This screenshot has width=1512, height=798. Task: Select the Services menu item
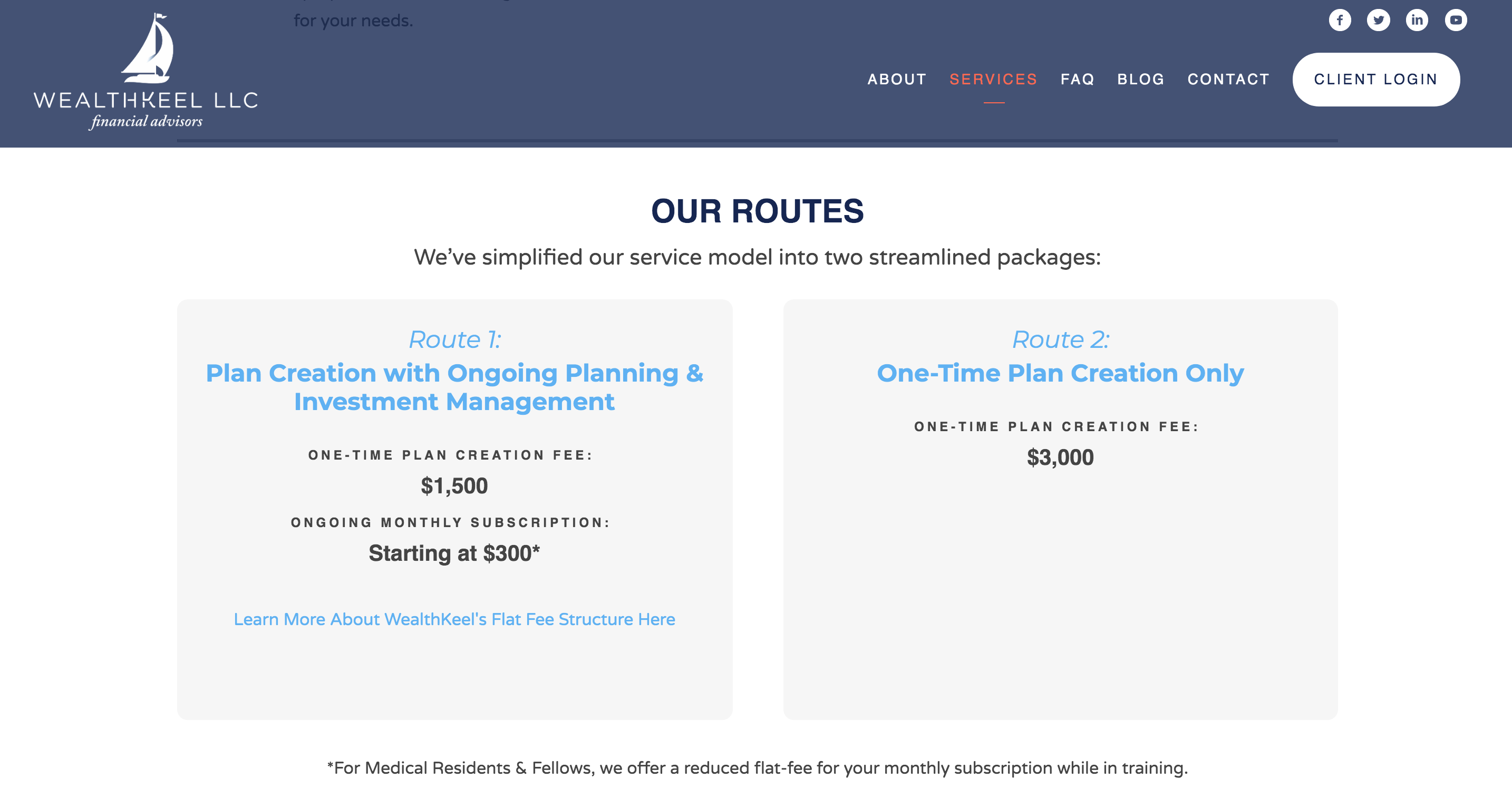[x=993, y=79]
